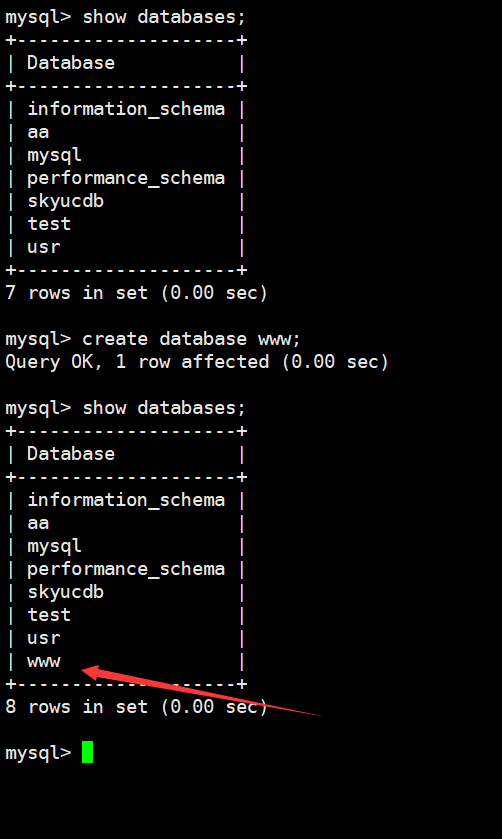
Task: Click the red arrow annotation head
Action: [90, 673]
